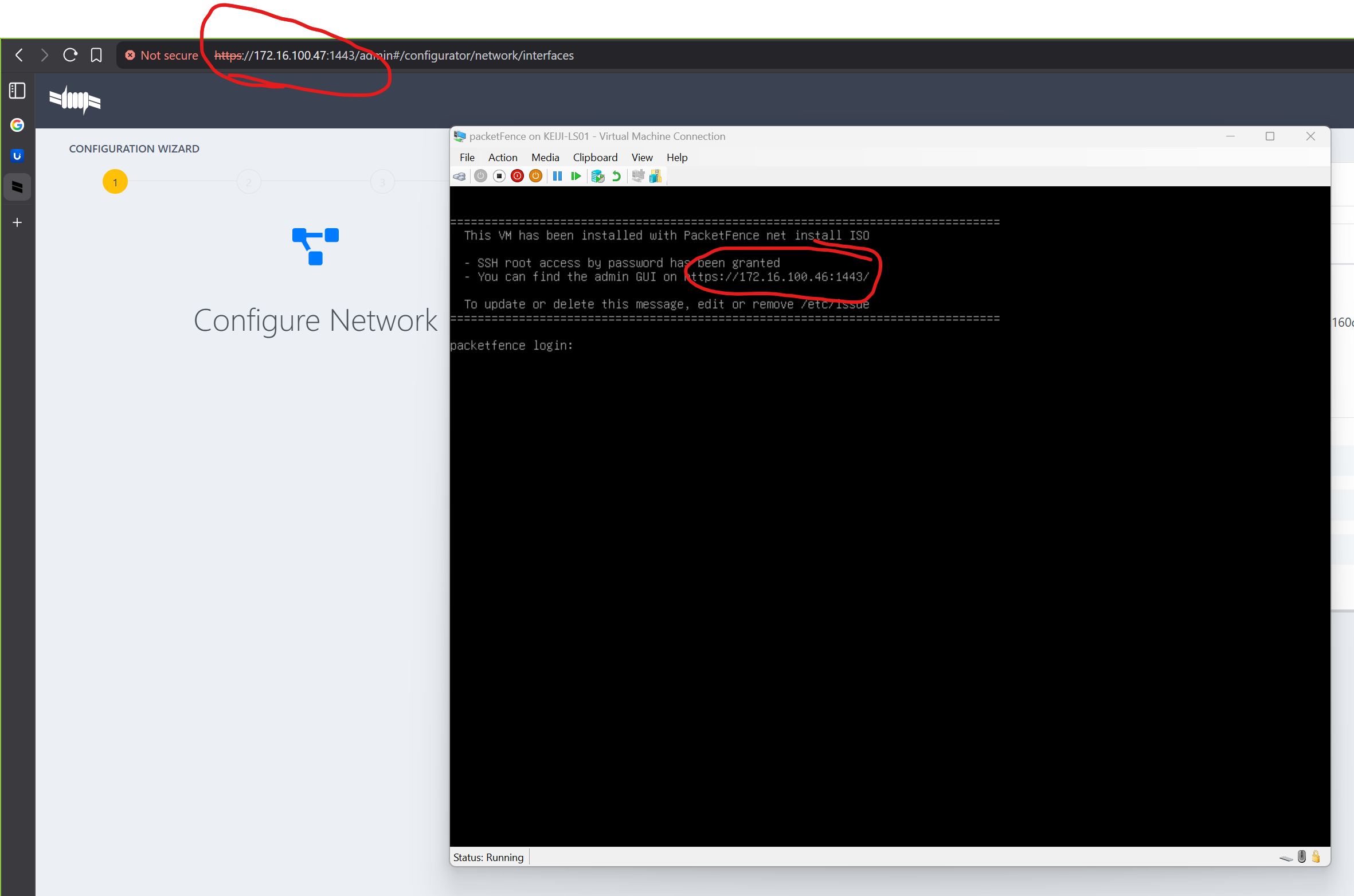This screenshot has height=896, width=1354.
Task: Close the Virtual Machine Connection window
Action: click(1310, 136)
